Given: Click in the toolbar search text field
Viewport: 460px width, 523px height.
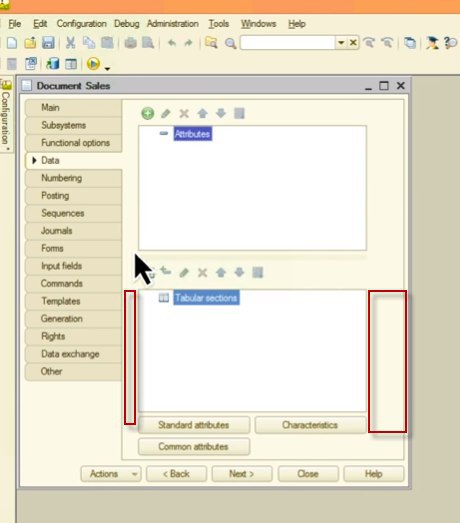Looking at the screenshot, I should click(288, 43).
